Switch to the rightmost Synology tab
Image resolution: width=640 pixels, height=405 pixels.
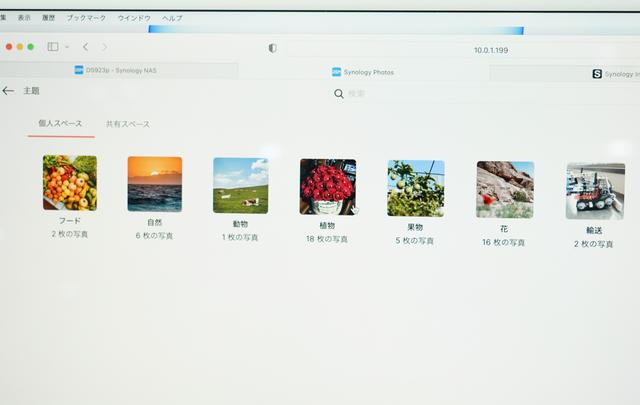565,74
